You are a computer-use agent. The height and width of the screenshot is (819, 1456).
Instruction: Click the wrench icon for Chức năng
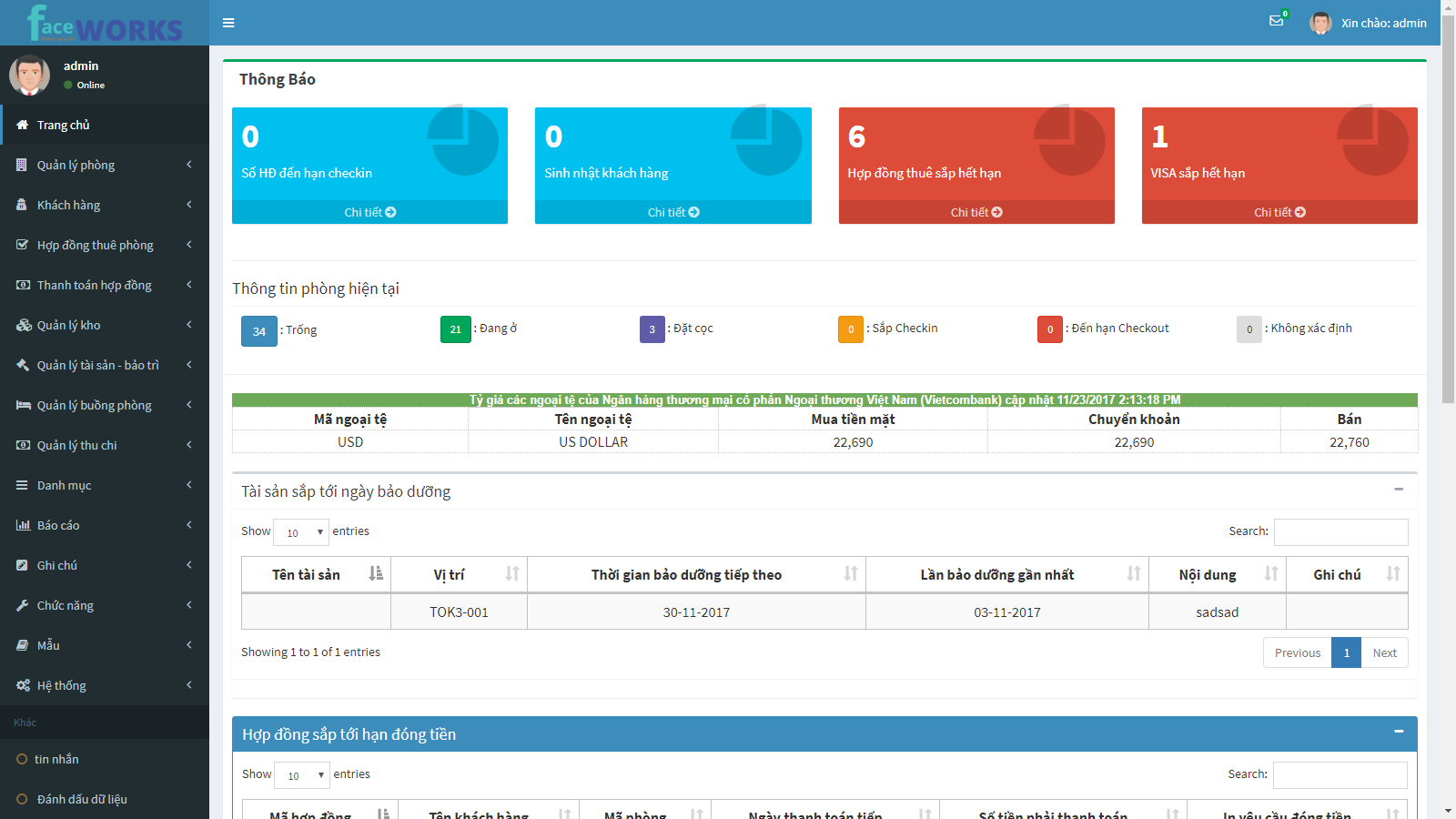pyautogui.click(x=23, y=605)
